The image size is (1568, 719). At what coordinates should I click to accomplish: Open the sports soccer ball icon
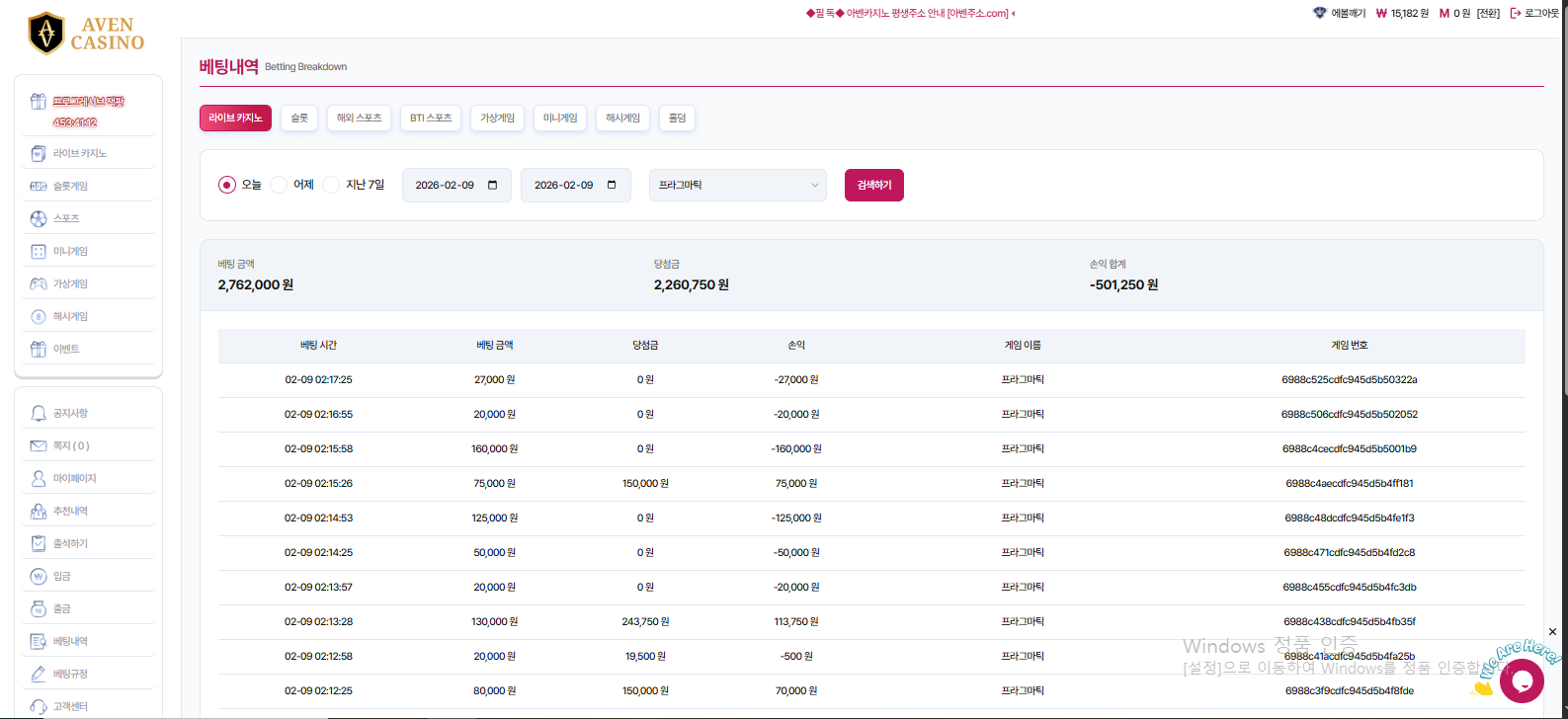coord(39,218)
